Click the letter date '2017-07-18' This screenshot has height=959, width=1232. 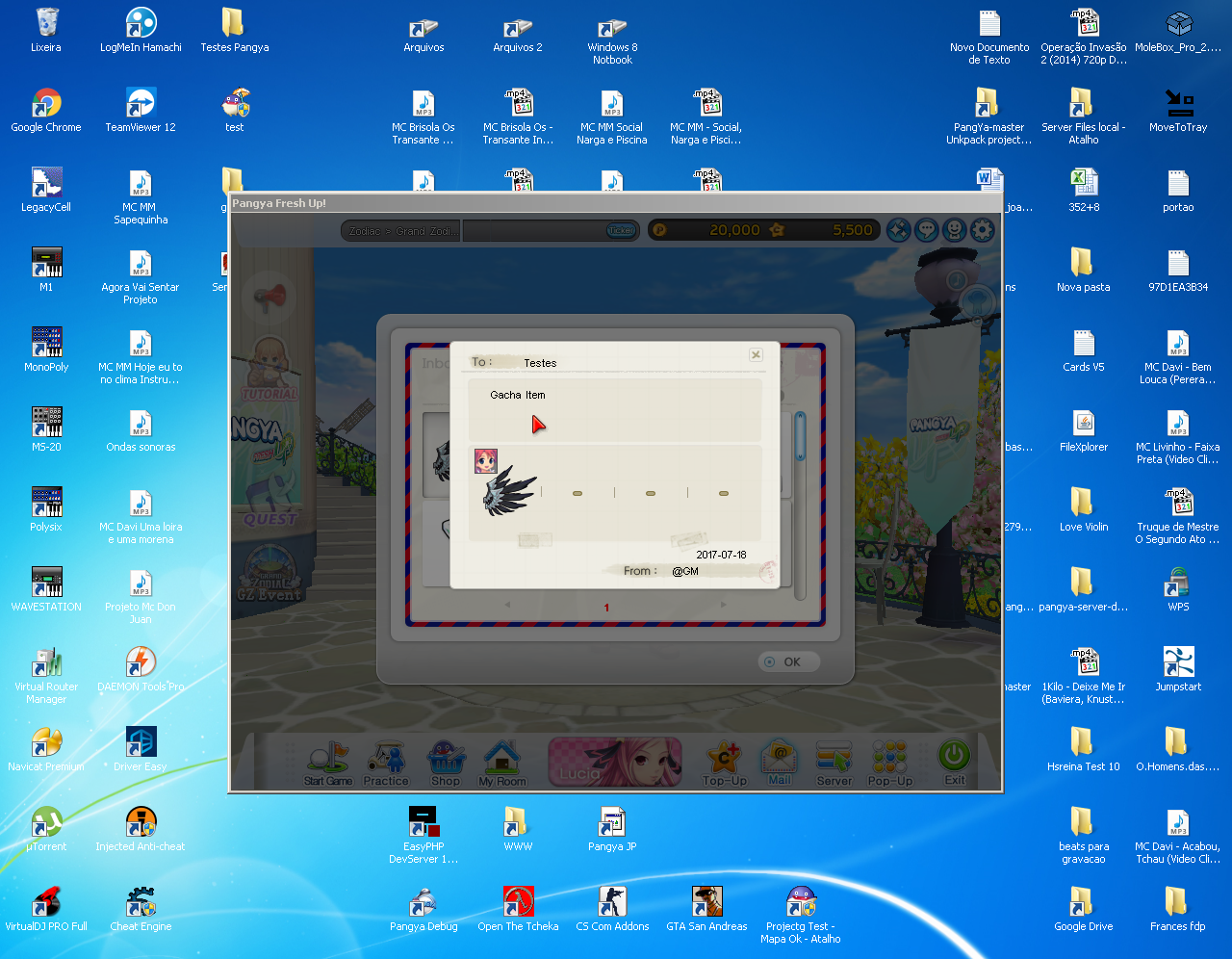click(x=722, y=555)
